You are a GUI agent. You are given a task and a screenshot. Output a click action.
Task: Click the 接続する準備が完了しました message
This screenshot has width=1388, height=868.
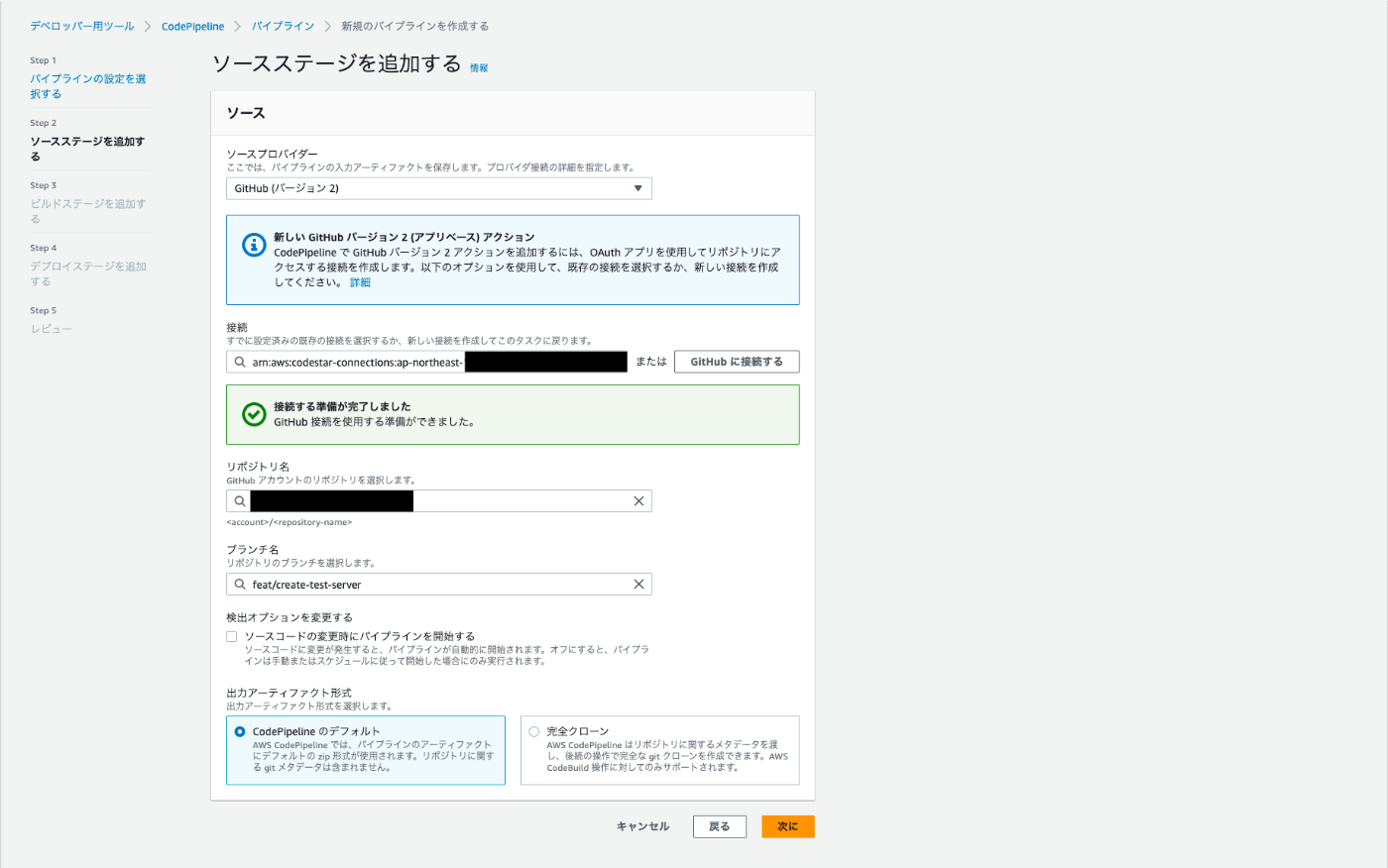(342, 406)
